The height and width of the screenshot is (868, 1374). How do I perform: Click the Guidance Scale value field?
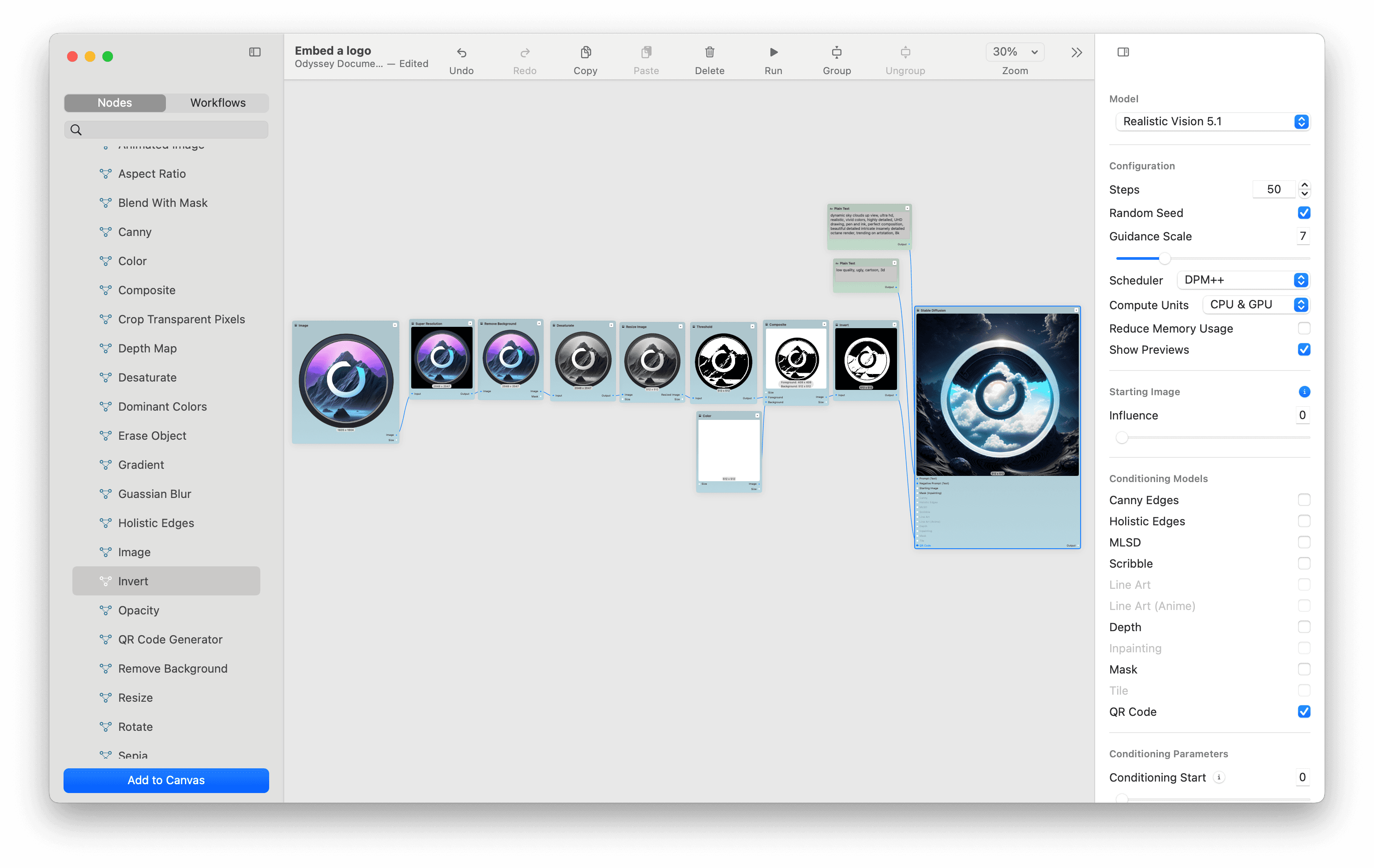(1302, 236)
